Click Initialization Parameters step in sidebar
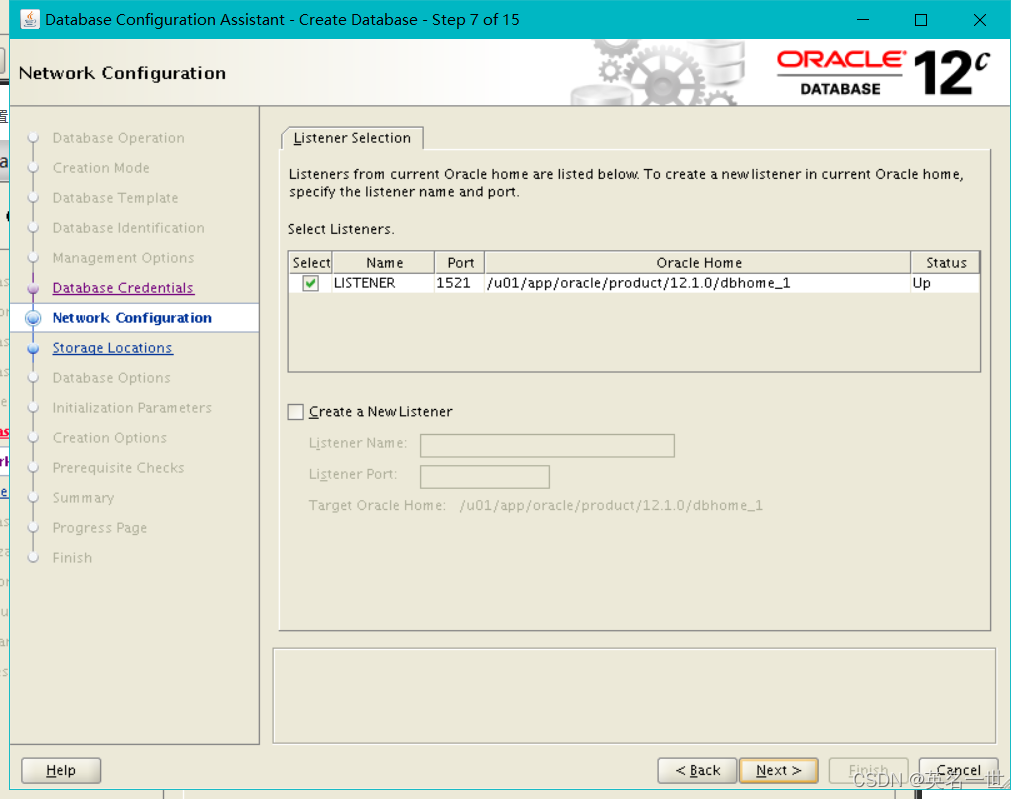Image resolution: width=1020 pixels, height=799 pixels. point(132,407)
